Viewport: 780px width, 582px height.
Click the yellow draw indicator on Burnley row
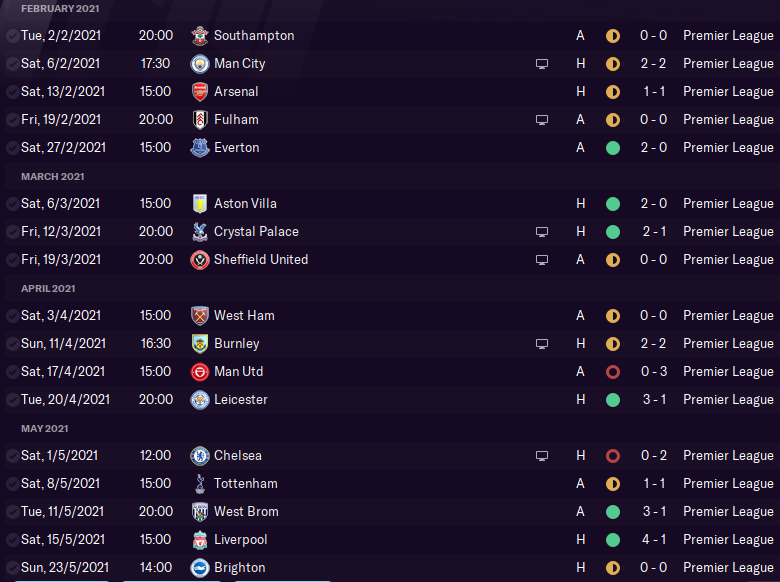(x=613, y=344)
